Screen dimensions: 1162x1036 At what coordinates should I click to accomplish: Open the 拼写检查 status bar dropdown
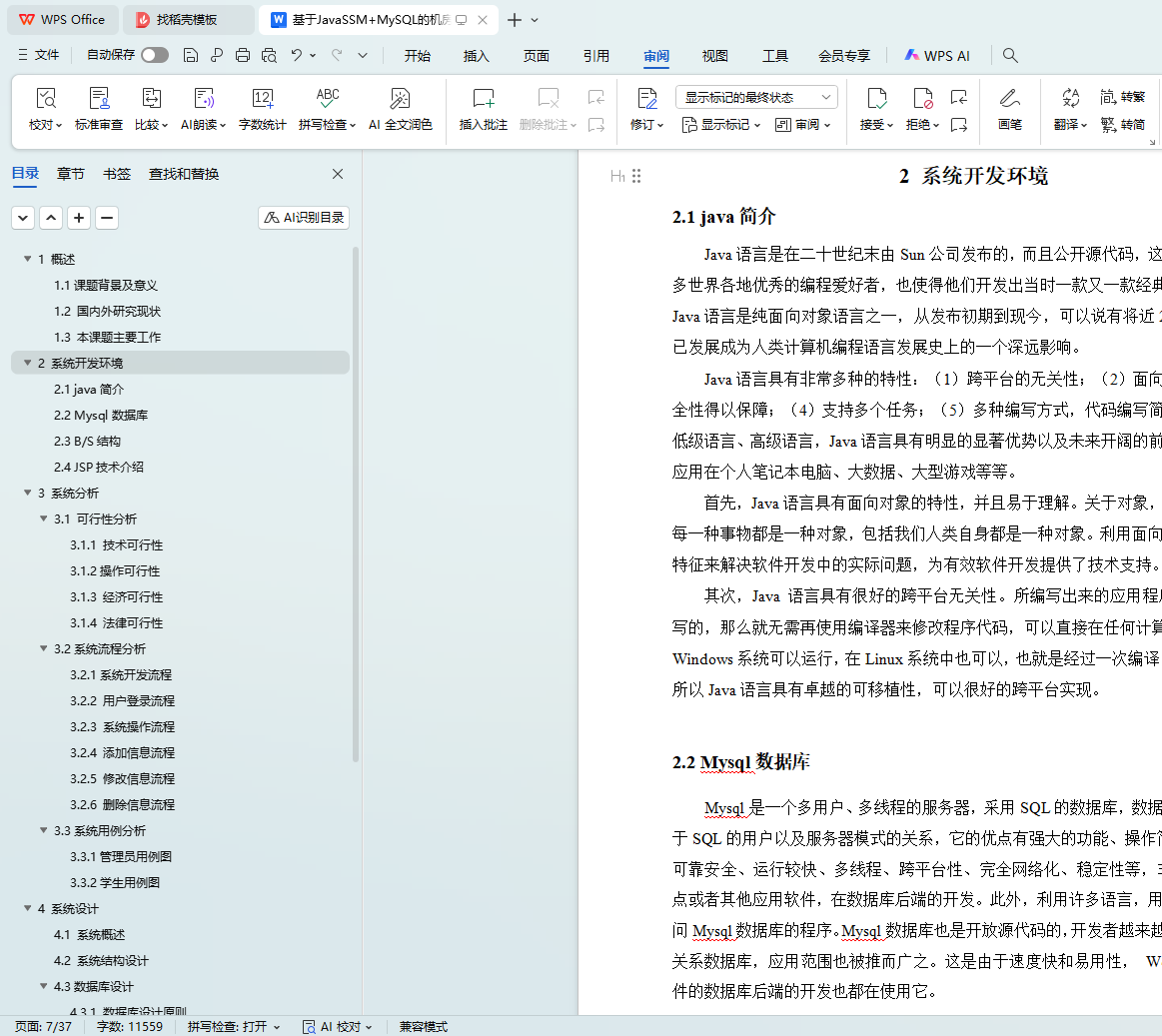click(234, 1026)
